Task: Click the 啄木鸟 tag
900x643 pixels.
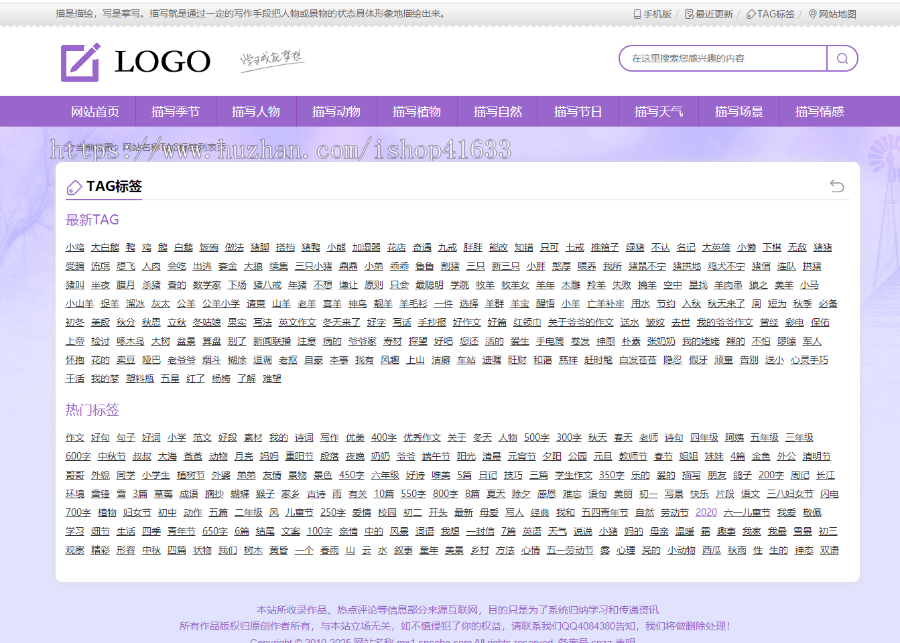Action: tap(130, 342)
